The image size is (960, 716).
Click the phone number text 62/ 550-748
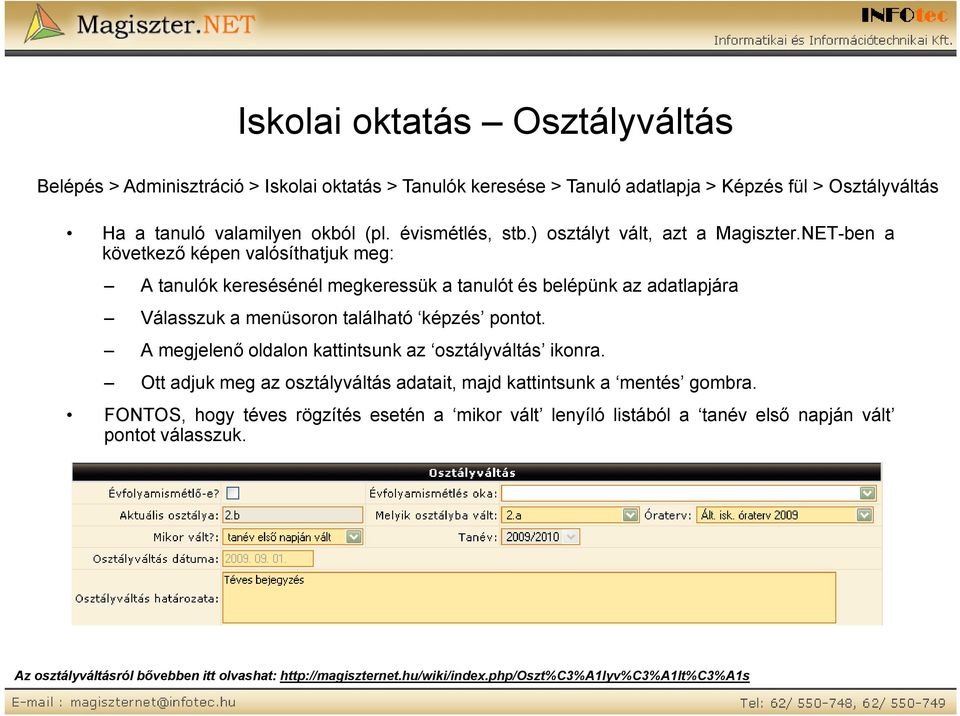811,703
